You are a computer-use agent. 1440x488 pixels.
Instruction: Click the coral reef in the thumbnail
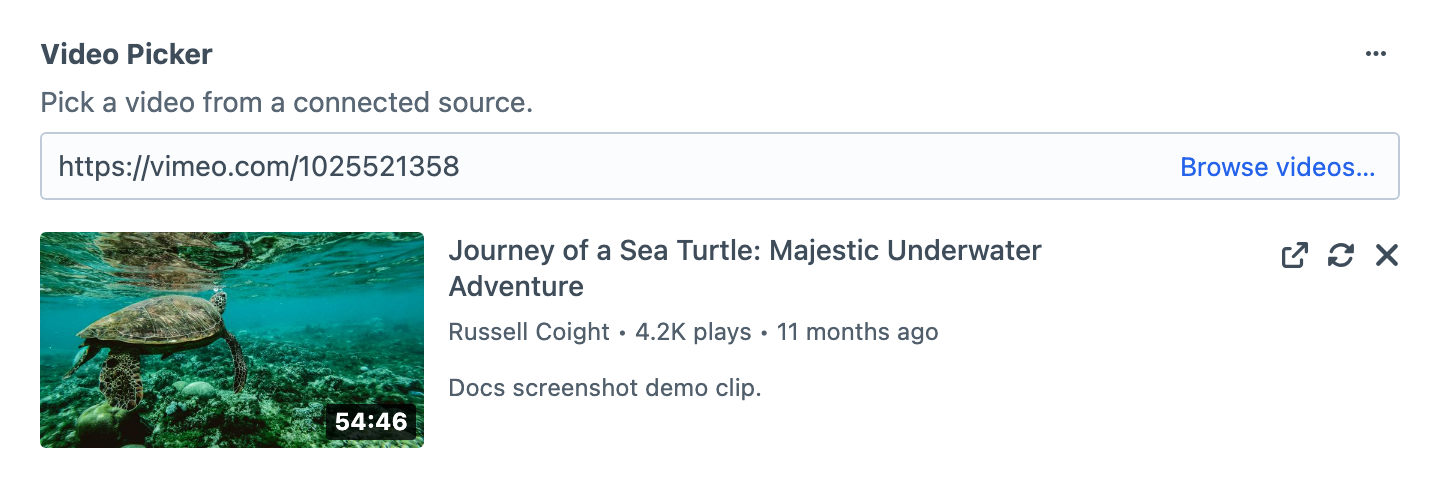tap(300, 400)
